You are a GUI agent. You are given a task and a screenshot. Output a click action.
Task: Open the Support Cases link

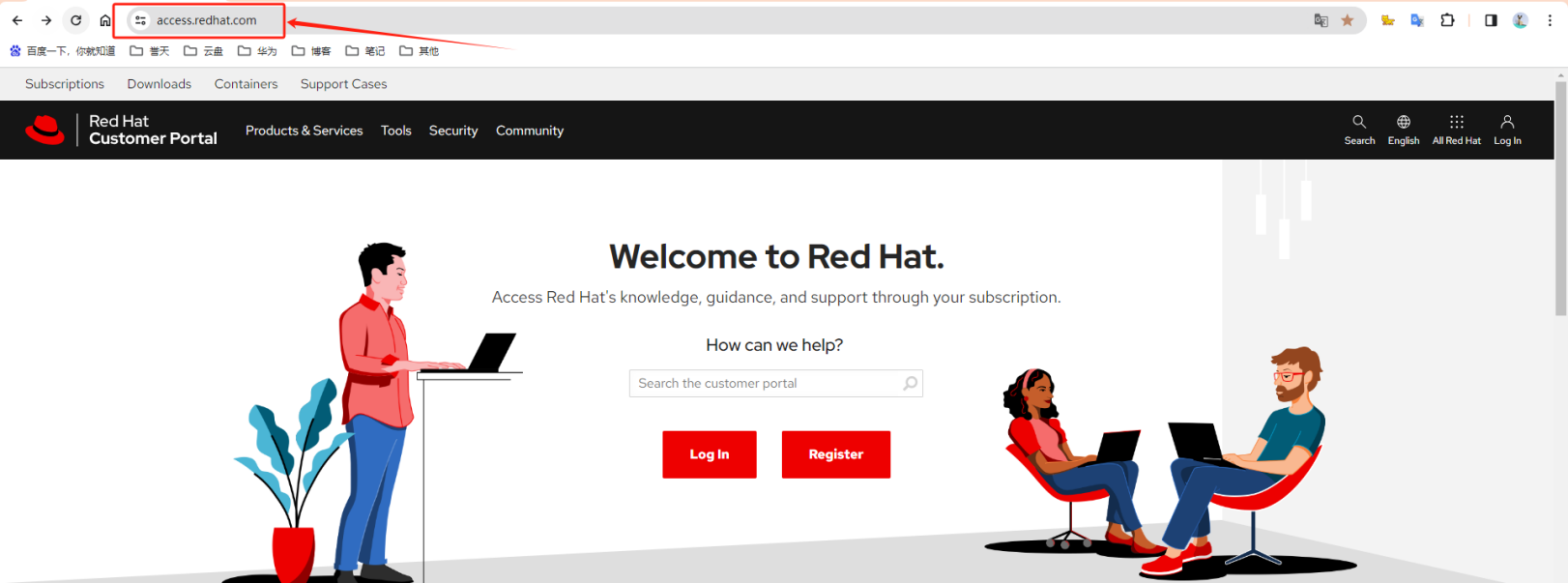(344, 84)
